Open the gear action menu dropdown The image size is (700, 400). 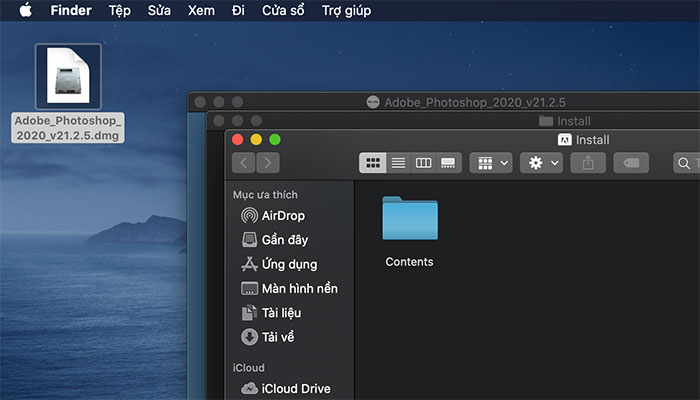point(541,162)
